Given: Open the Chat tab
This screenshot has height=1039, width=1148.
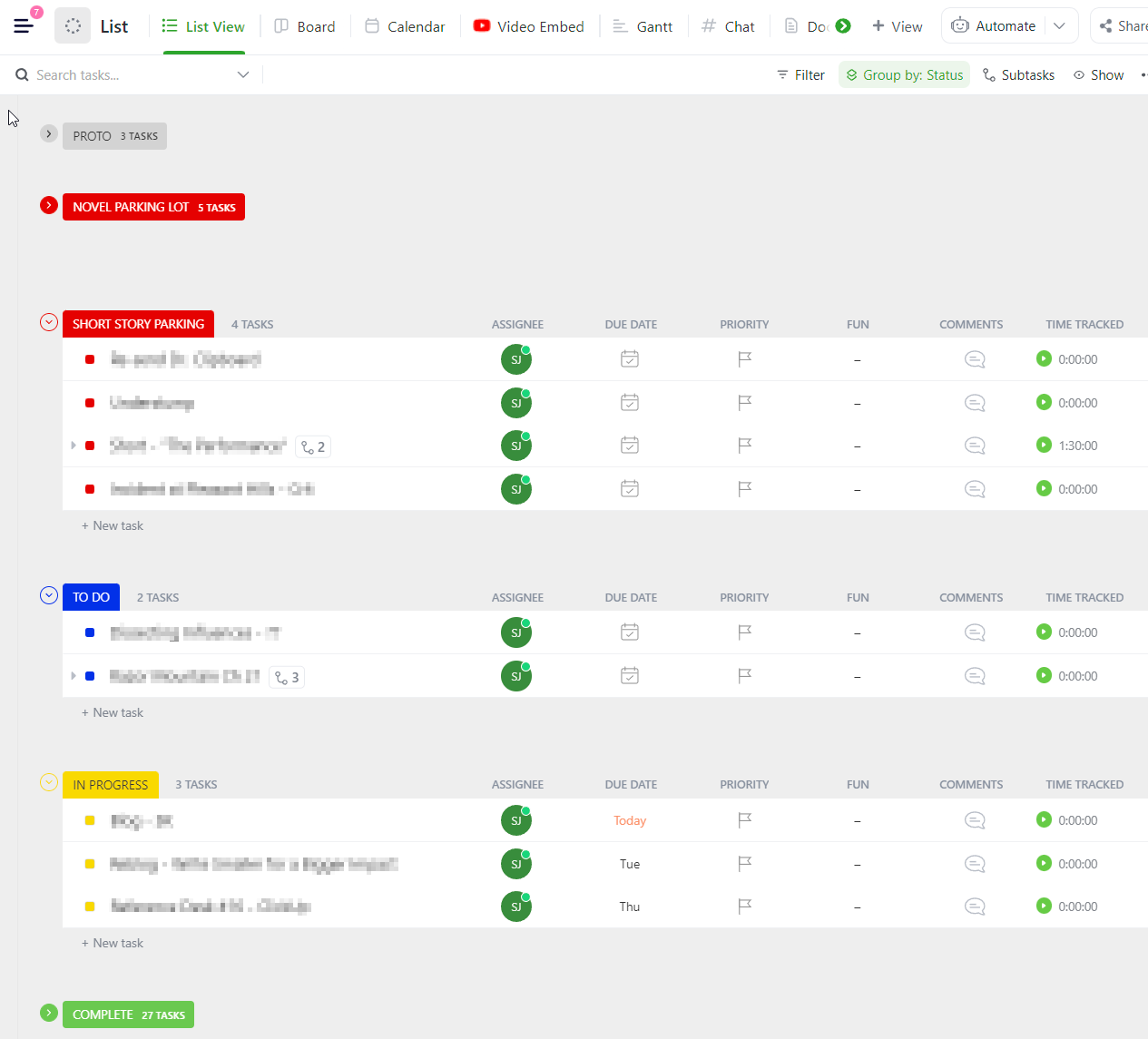Looking at the screenshot, I should [x=729, y=26].
